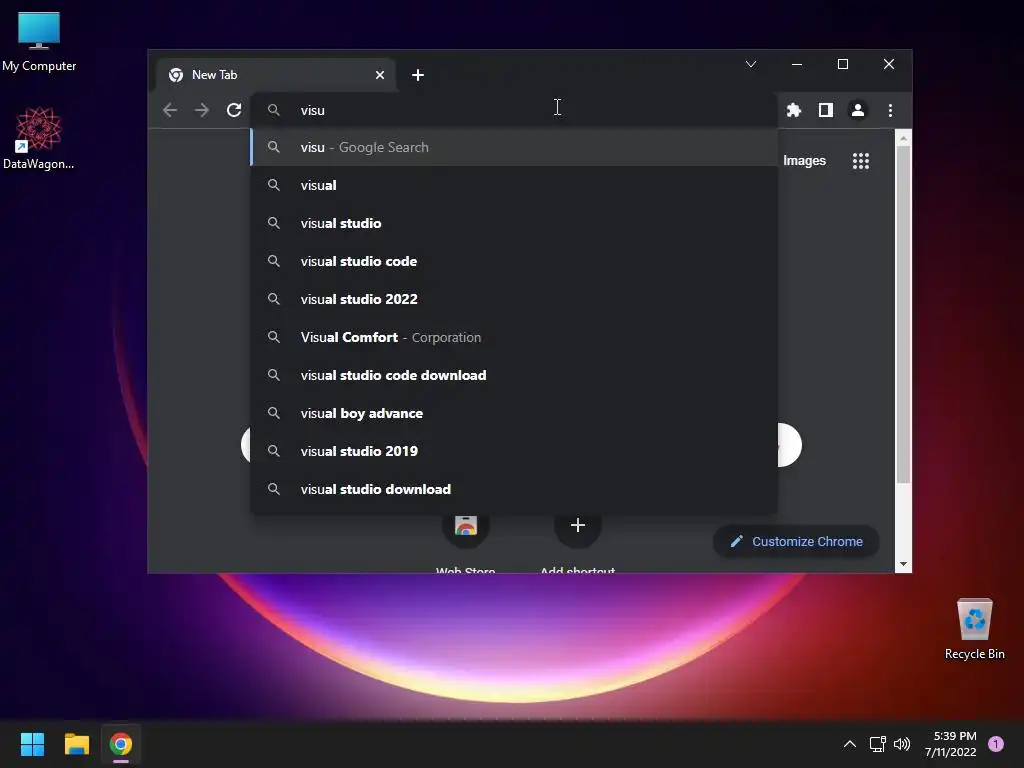The image size is (1024, 768).
Task: Select visual boy advance suggestion
Action: point(513,413)
